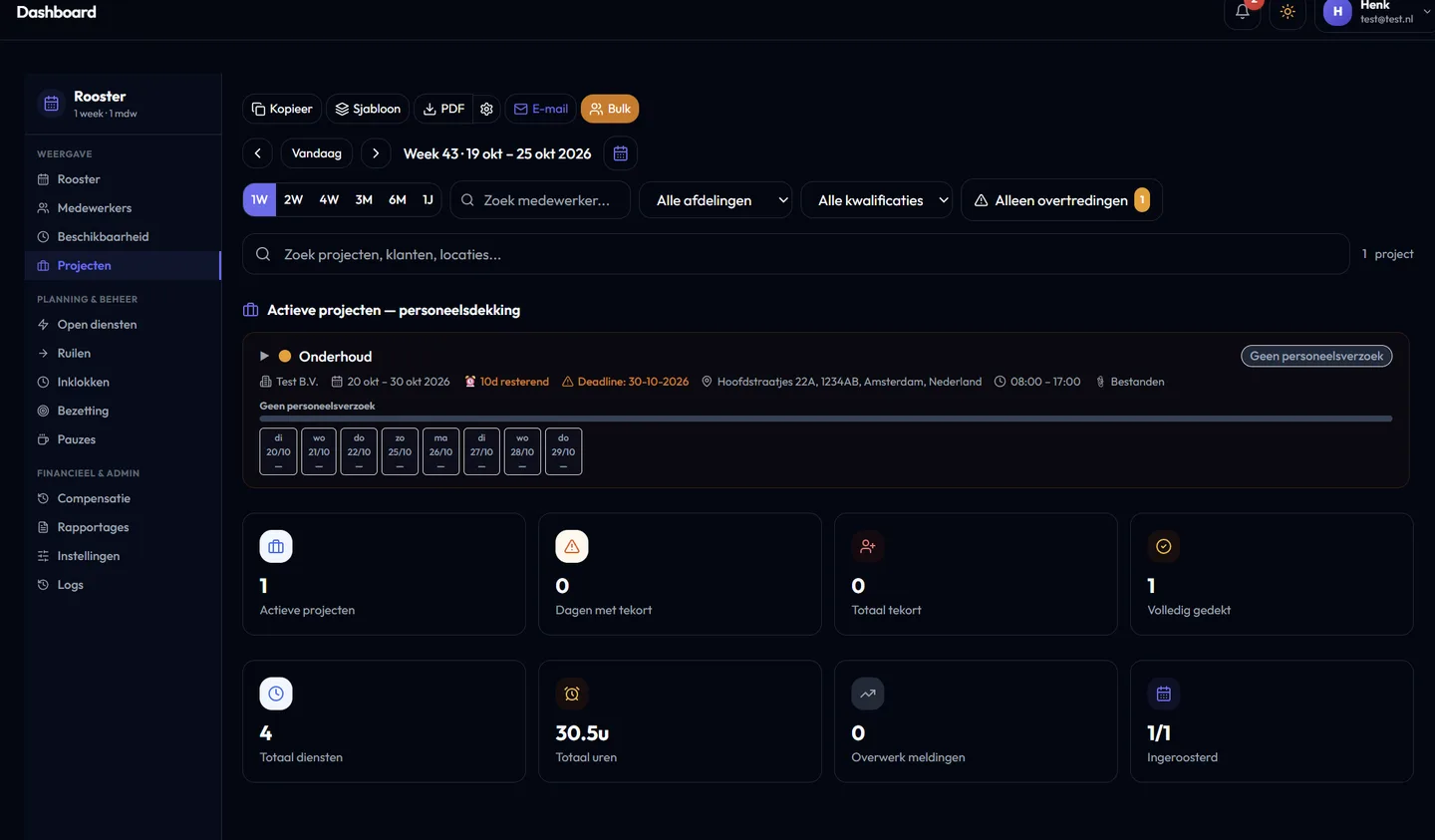Click the Kopieer button
Image resolution: width=1435 pixels, height=840 pixels.
[x=282, y=109]
